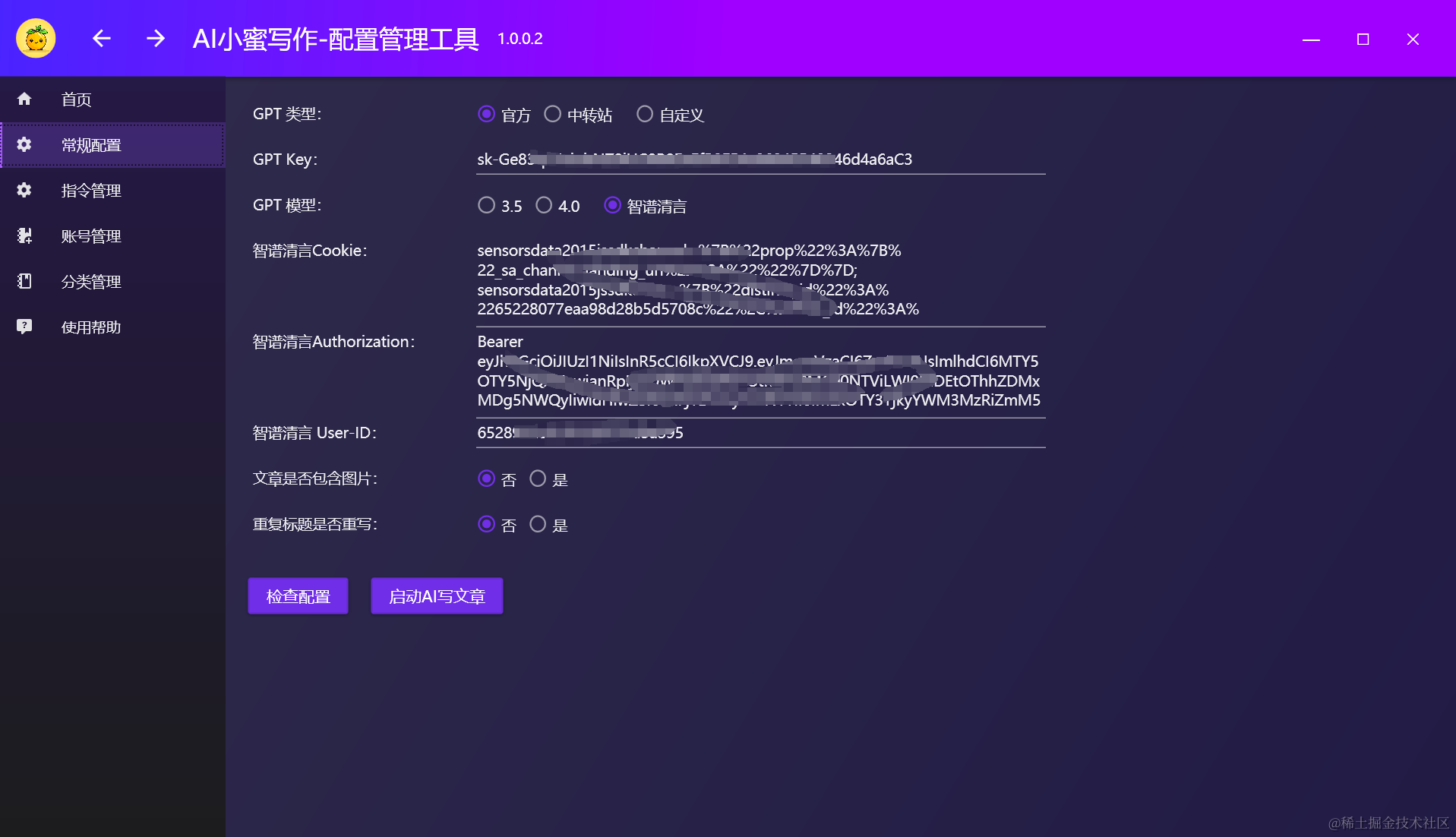
Task: Maximize the window
Action: point(1363,39)
